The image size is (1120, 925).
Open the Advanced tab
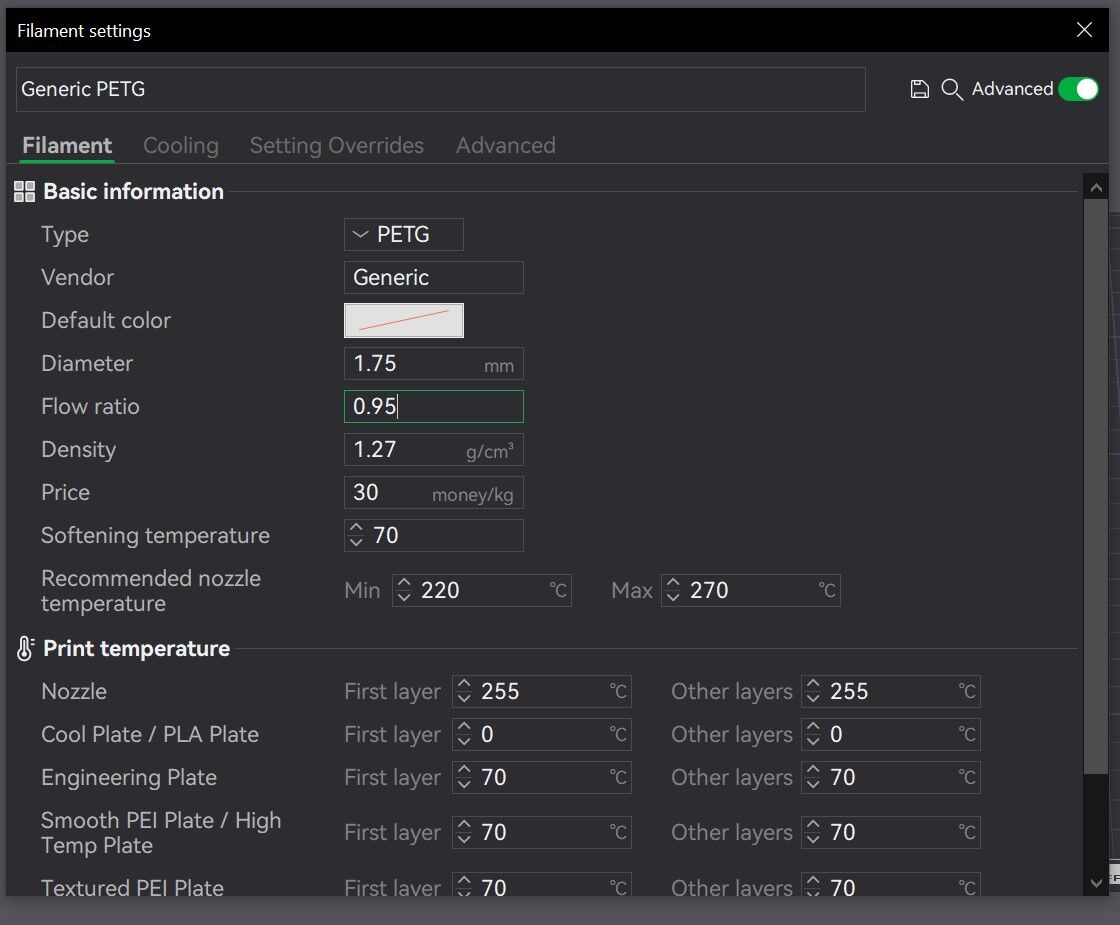point(506,146)
